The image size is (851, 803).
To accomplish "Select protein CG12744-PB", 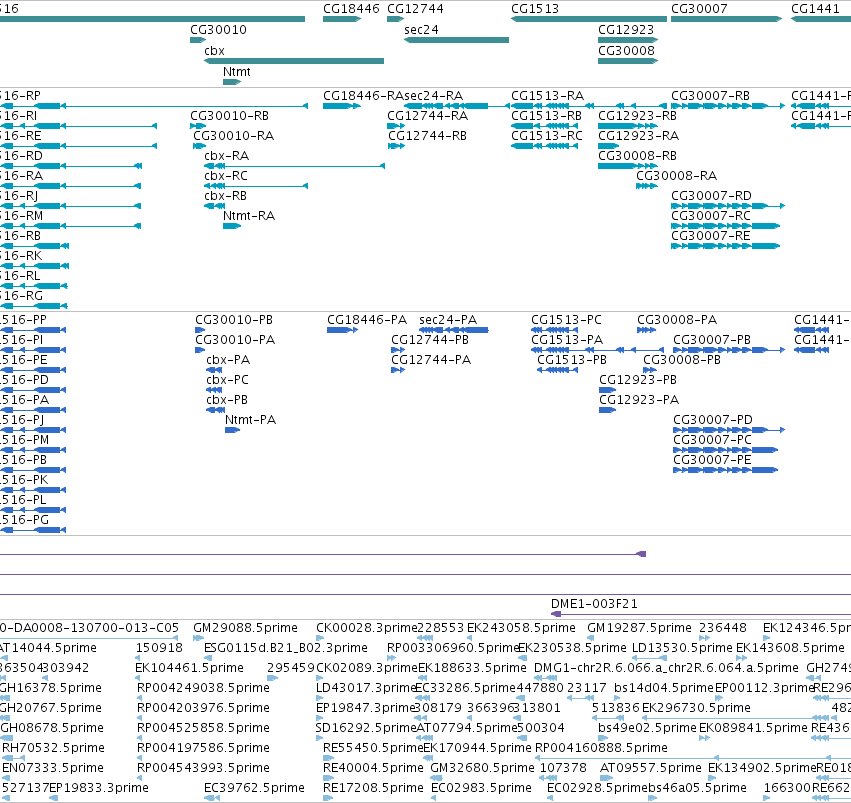I will pos(430,340).
